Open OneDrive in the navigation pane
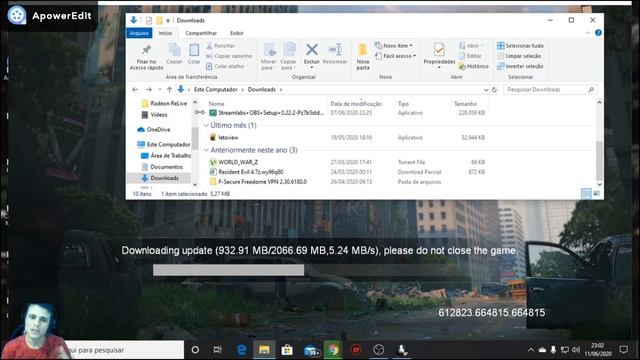640x360 pixels. click(154, 129)
